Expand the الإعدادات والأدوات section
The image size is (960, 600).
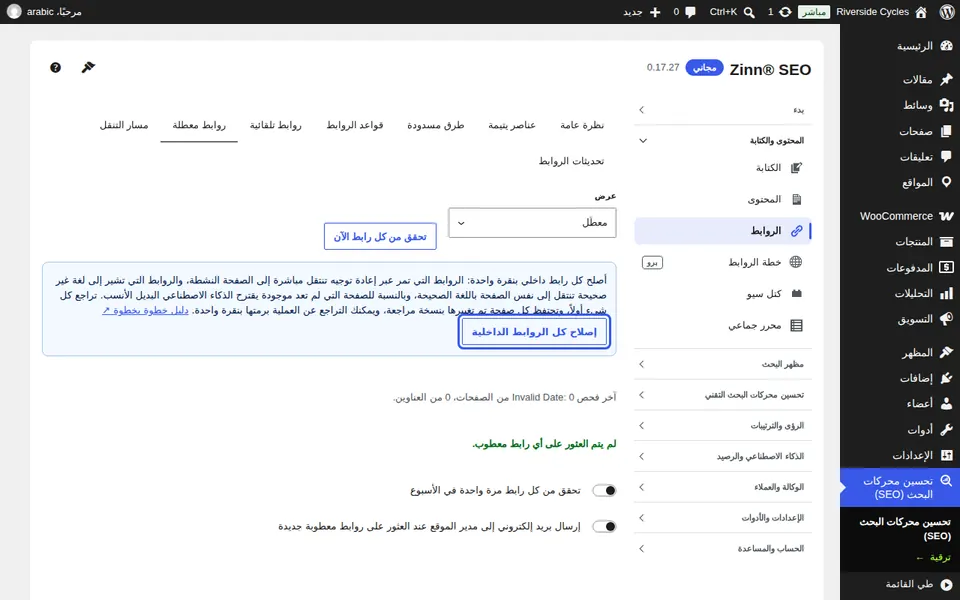click(723, 518)
